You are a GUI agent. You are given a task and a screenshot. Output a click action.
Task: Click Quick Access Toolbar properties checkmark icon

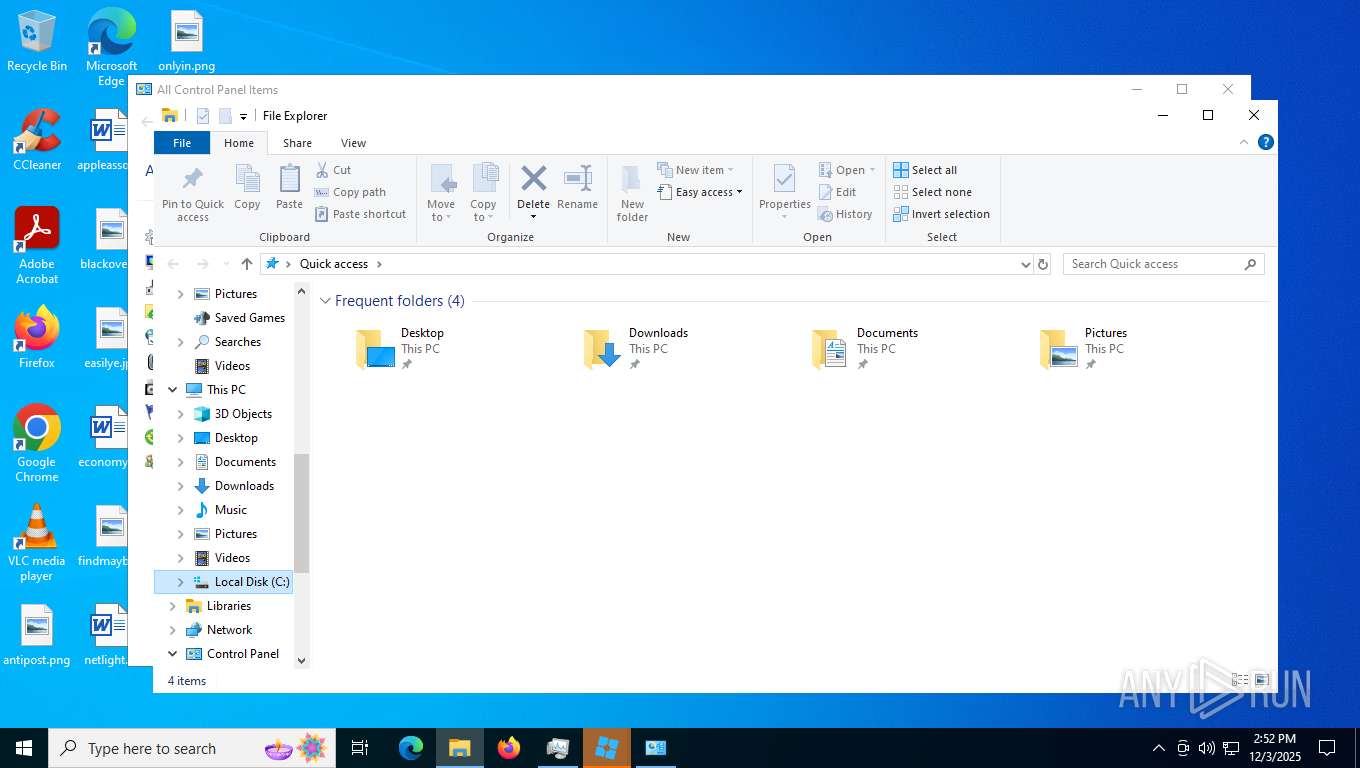(203, 116)
